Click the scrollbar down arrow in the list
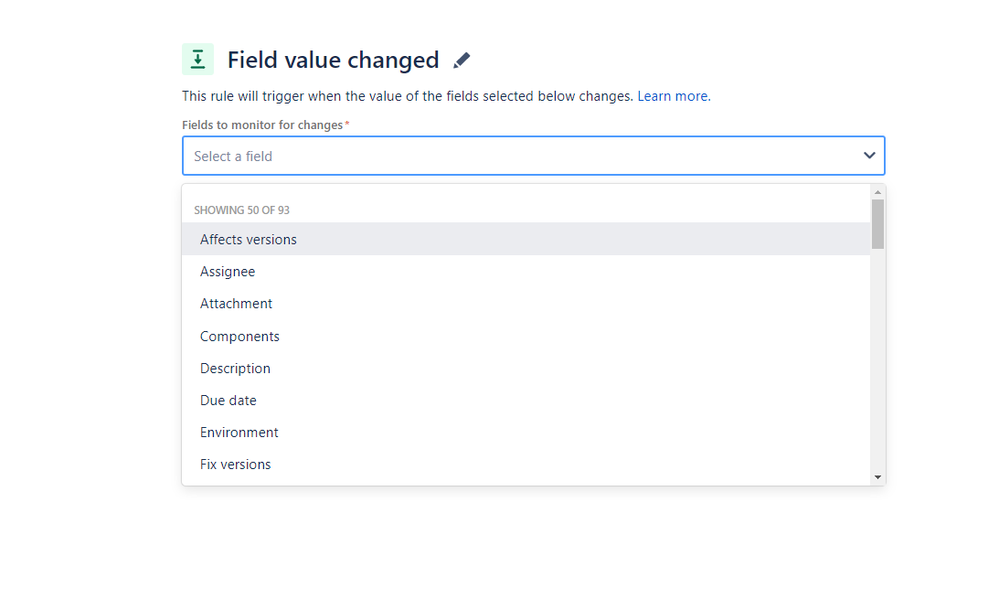Viewport: 999px width, 611px height. (877, 477)
